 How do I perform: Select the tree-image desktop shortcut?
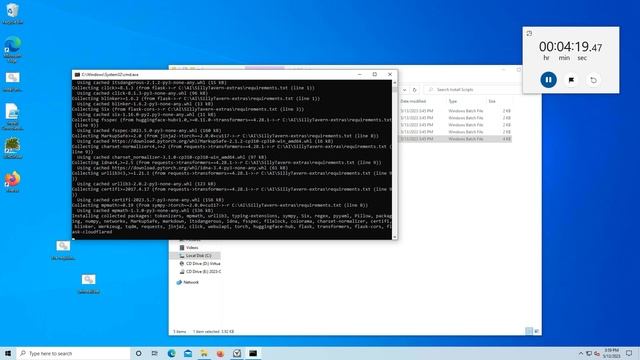tap(12, 148)
